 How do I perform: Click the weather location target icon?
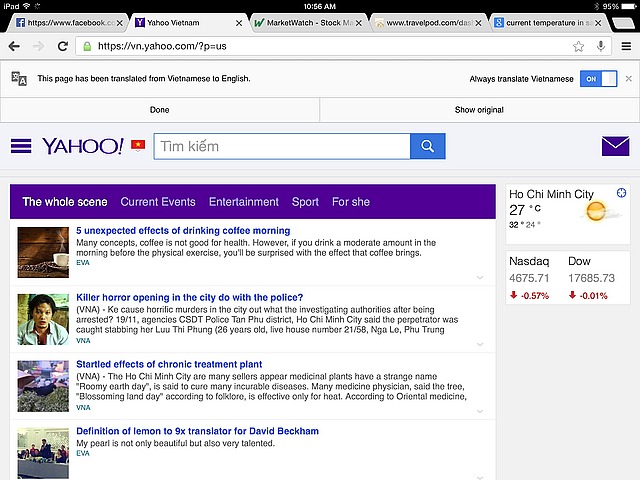coord(621,193)
